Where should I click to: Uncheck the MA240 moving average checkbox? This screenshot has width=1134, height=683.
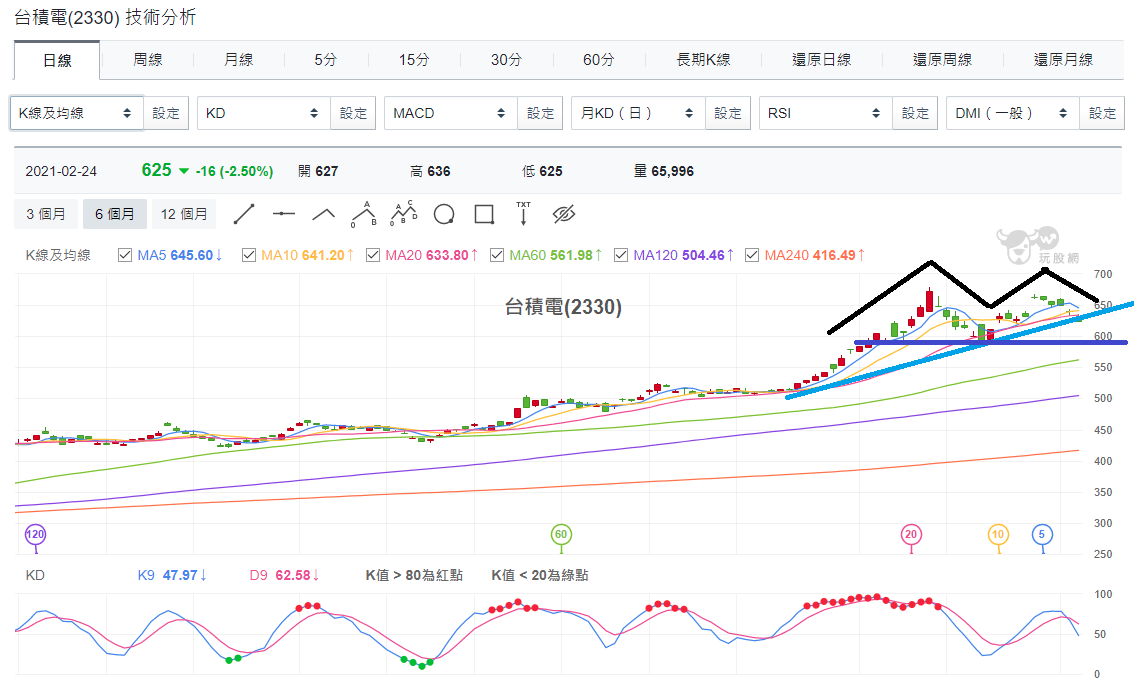tap(752, 255)
